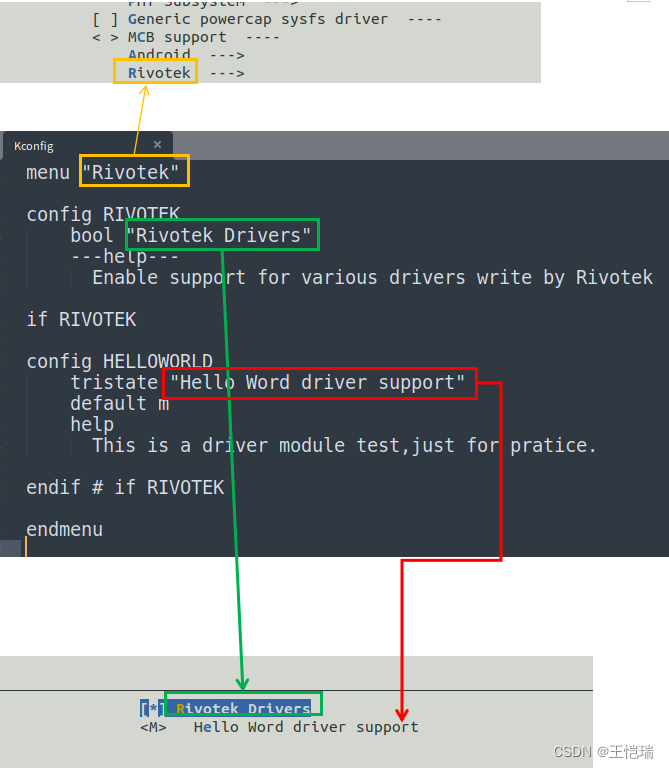Screen dimensions: 669x768
Task: Click 'Enable support for various drivers' line
Action: (372, 278)
